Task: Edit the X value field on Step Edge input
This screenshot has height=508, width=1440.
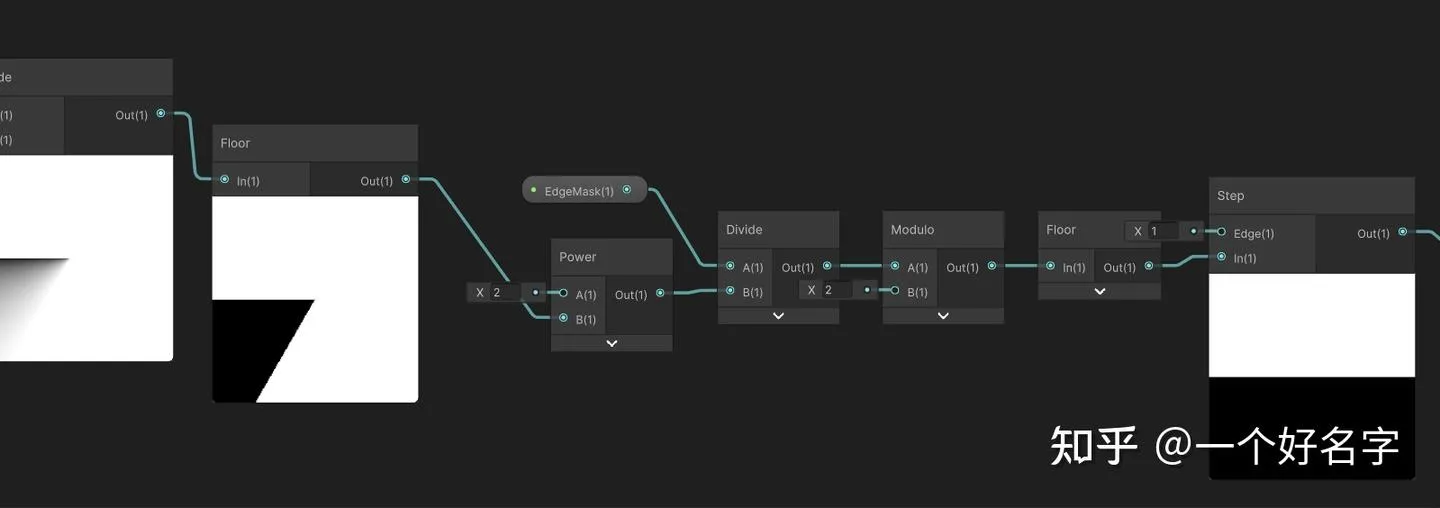Action: 1164,231
